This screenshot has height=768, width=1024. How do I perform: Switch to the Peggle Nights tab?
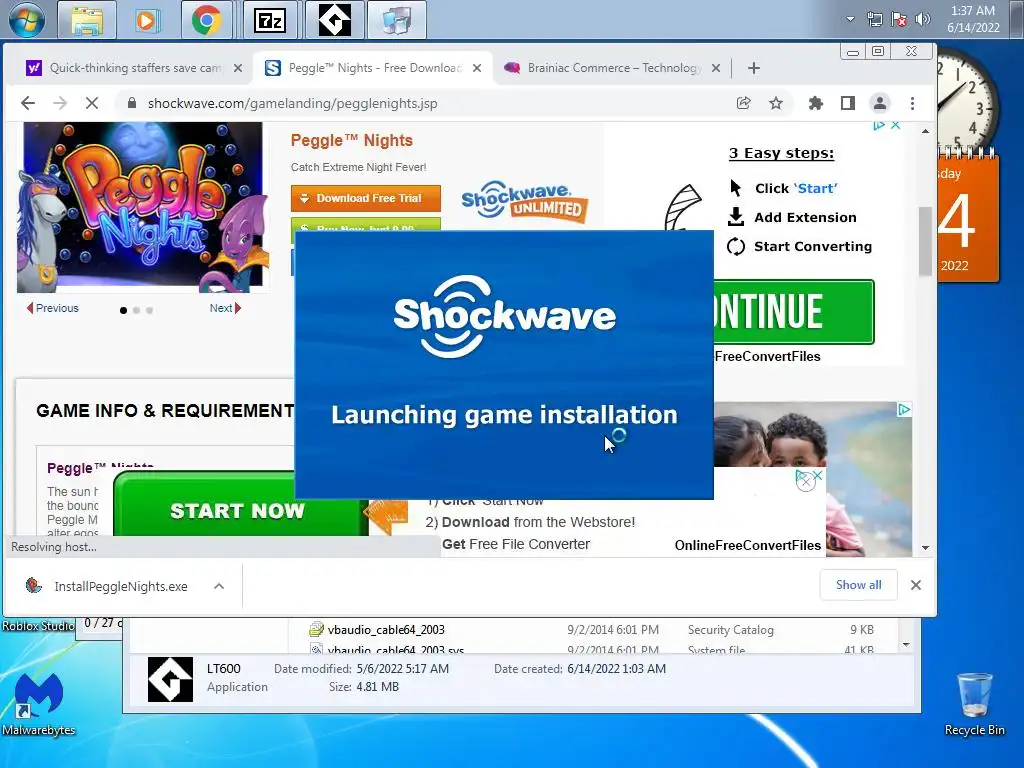pos(375,68)
